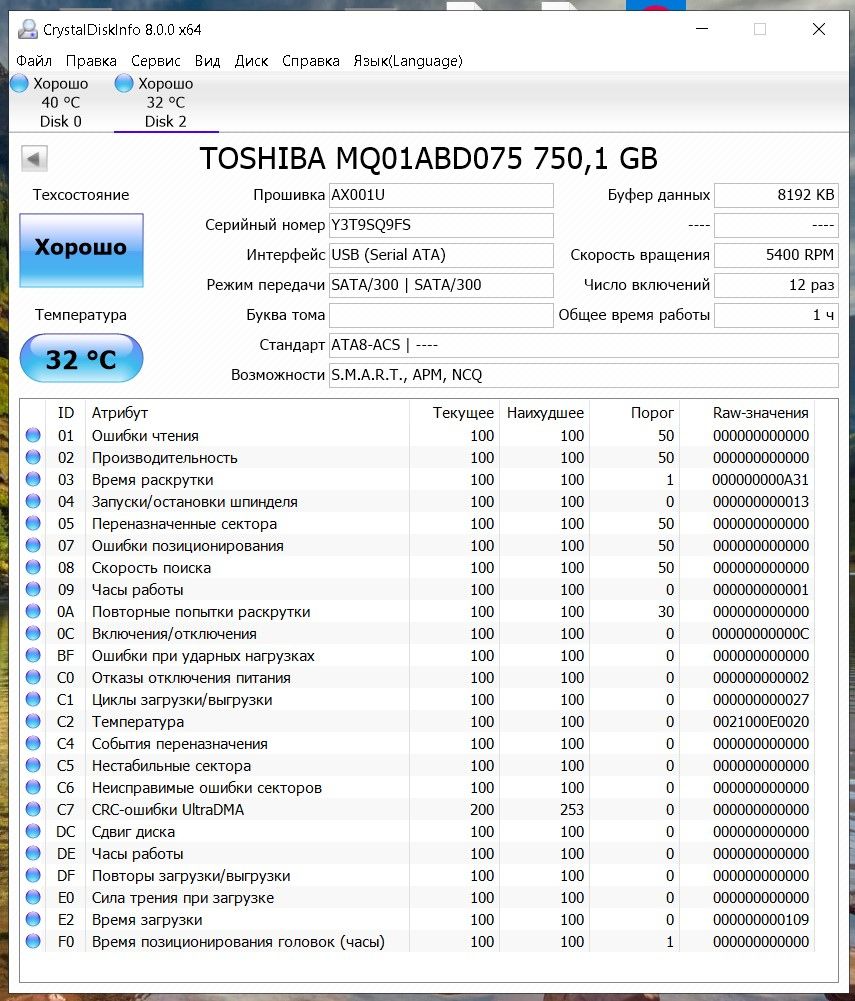This screenshot has width=855, height=1001.
Task: Click the status dot for Температура row C2
Action: tap(33, 721)
